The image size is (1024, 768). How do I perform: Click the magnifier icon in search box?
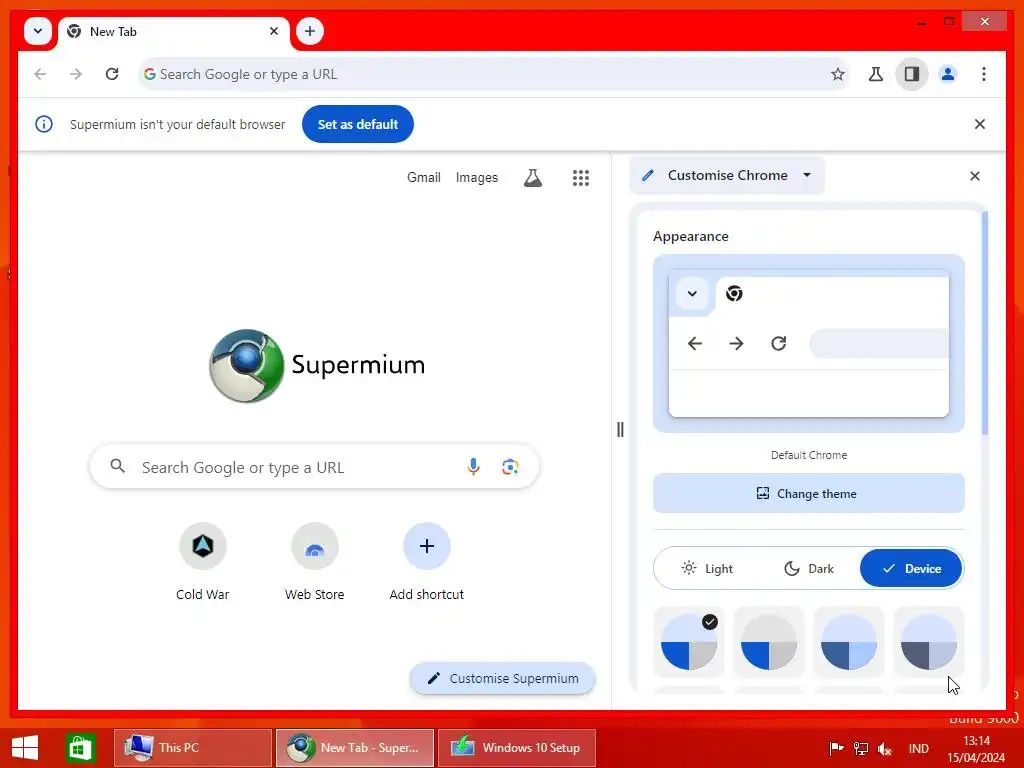coord(118,466)
